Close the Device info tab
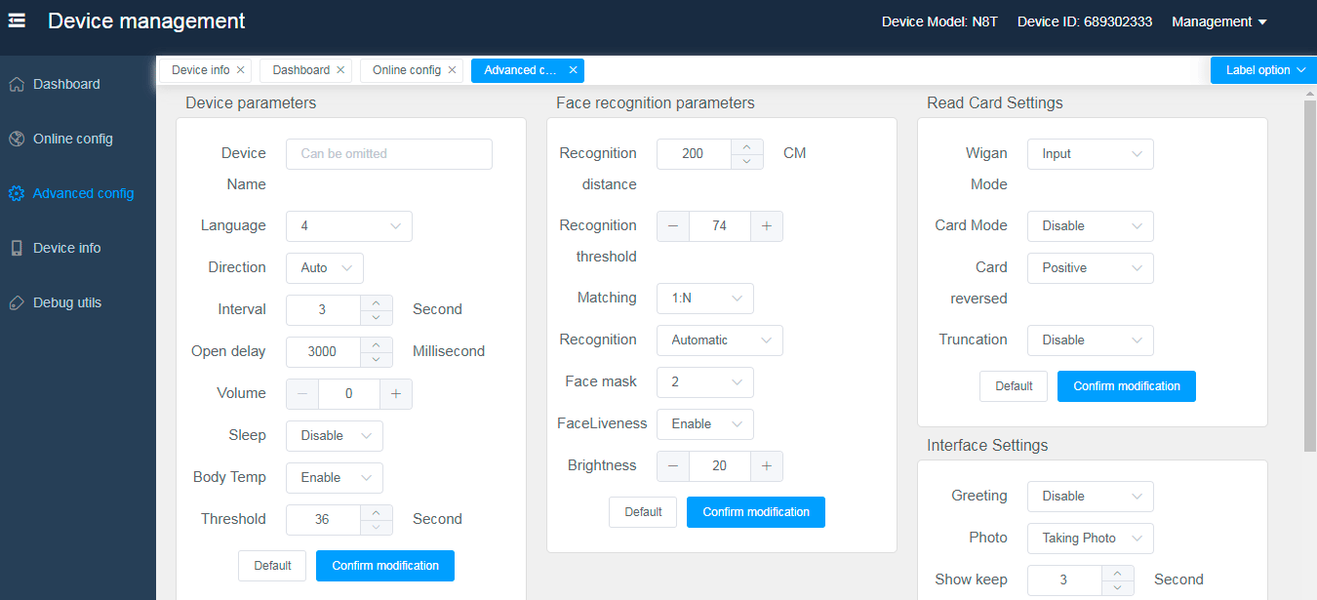The height and width of the screenshot is (600, 1317). (241, 70)
